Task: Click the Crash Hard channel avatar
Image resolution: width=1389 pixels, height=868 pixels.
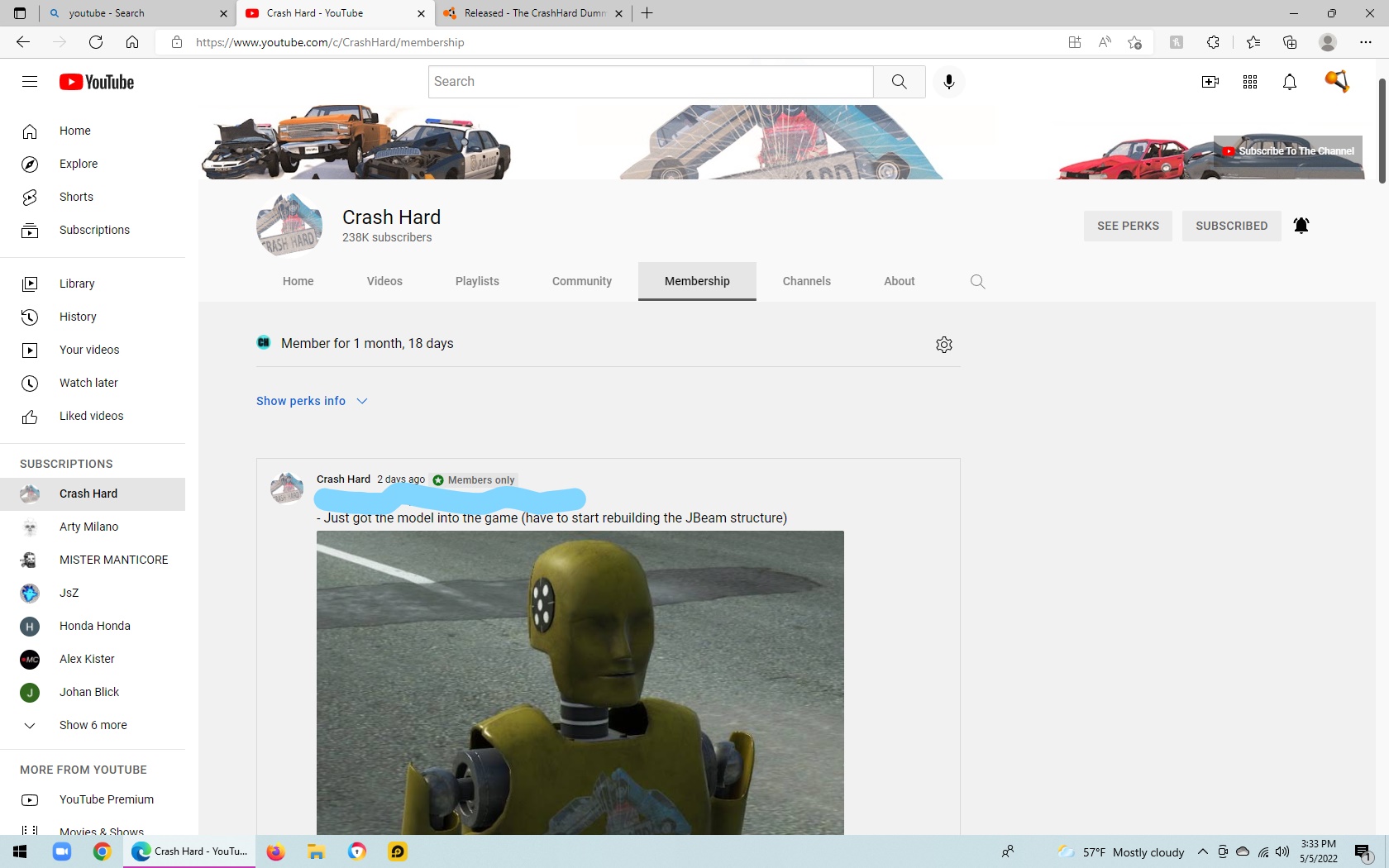Action: [x=289, y=225]
